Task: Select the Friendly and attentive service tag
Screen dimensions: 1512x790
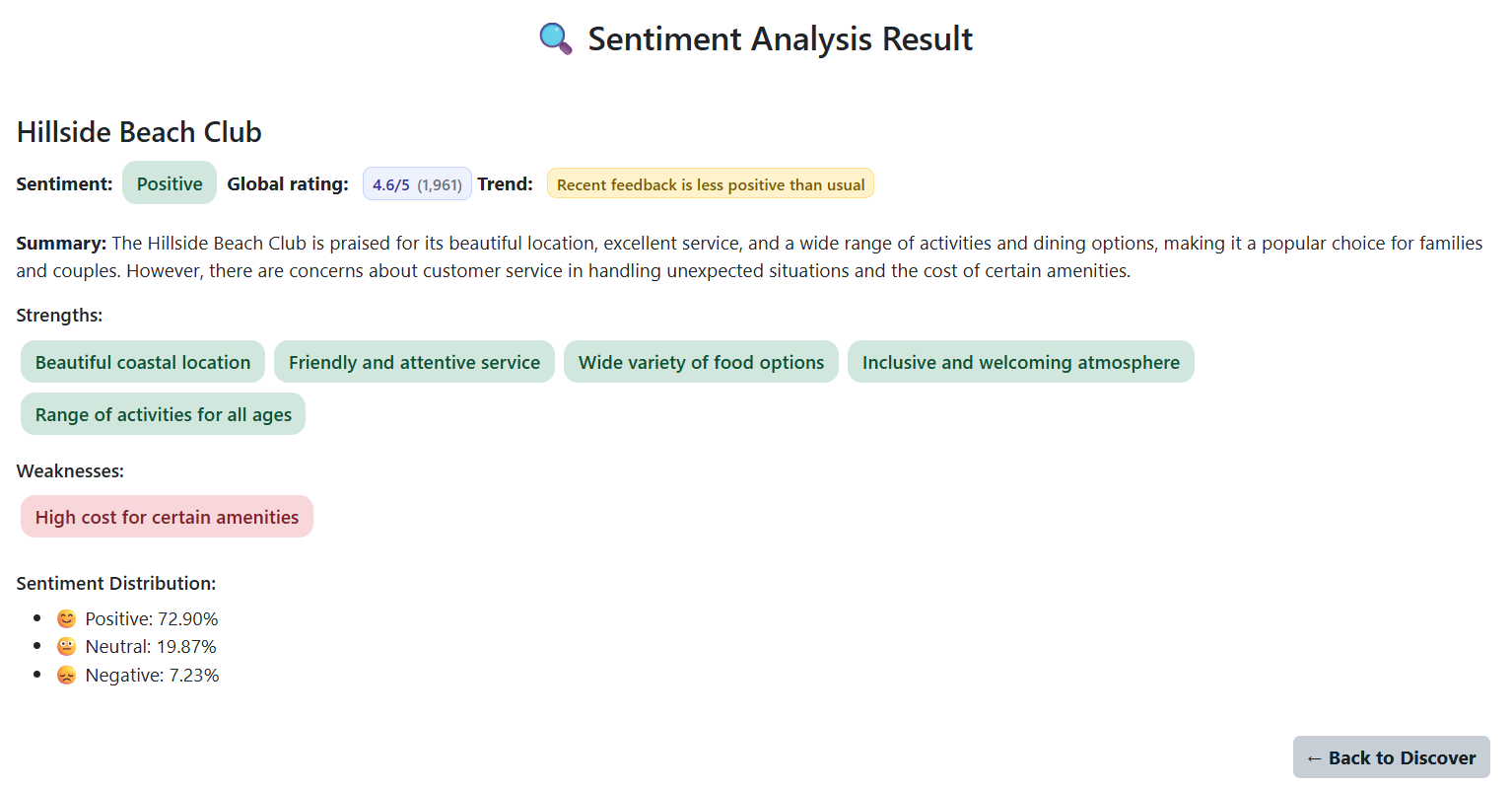Action: 414,361
